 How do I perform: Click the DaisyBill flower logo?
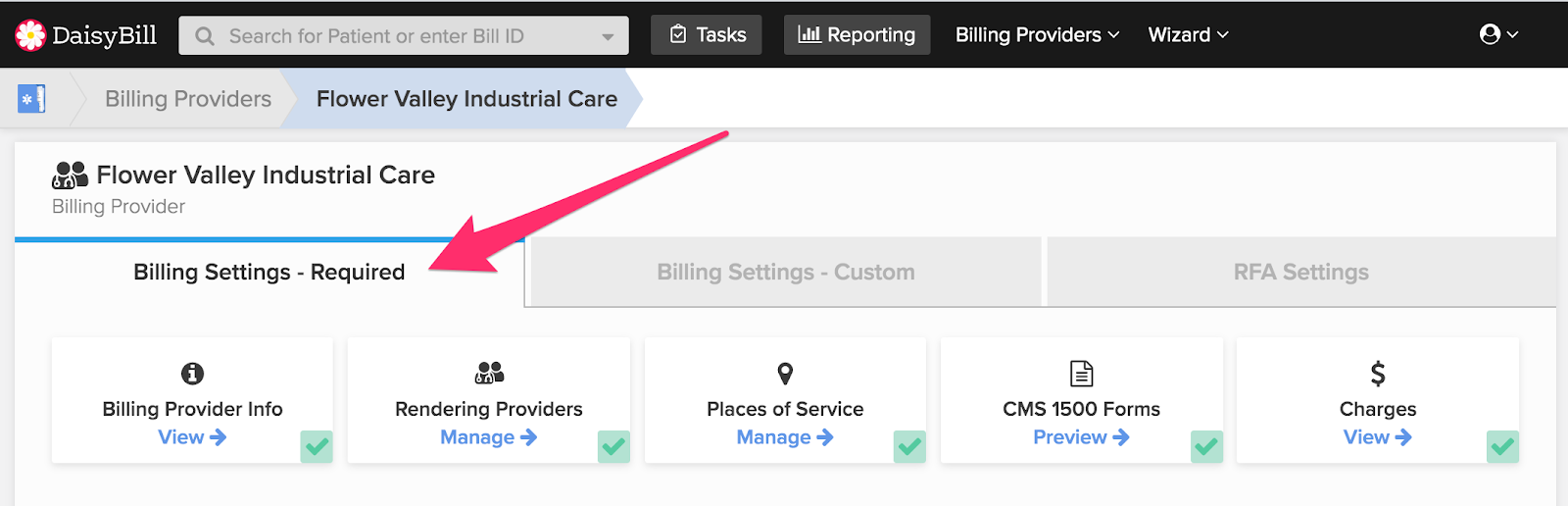click(x=30, y=35)
